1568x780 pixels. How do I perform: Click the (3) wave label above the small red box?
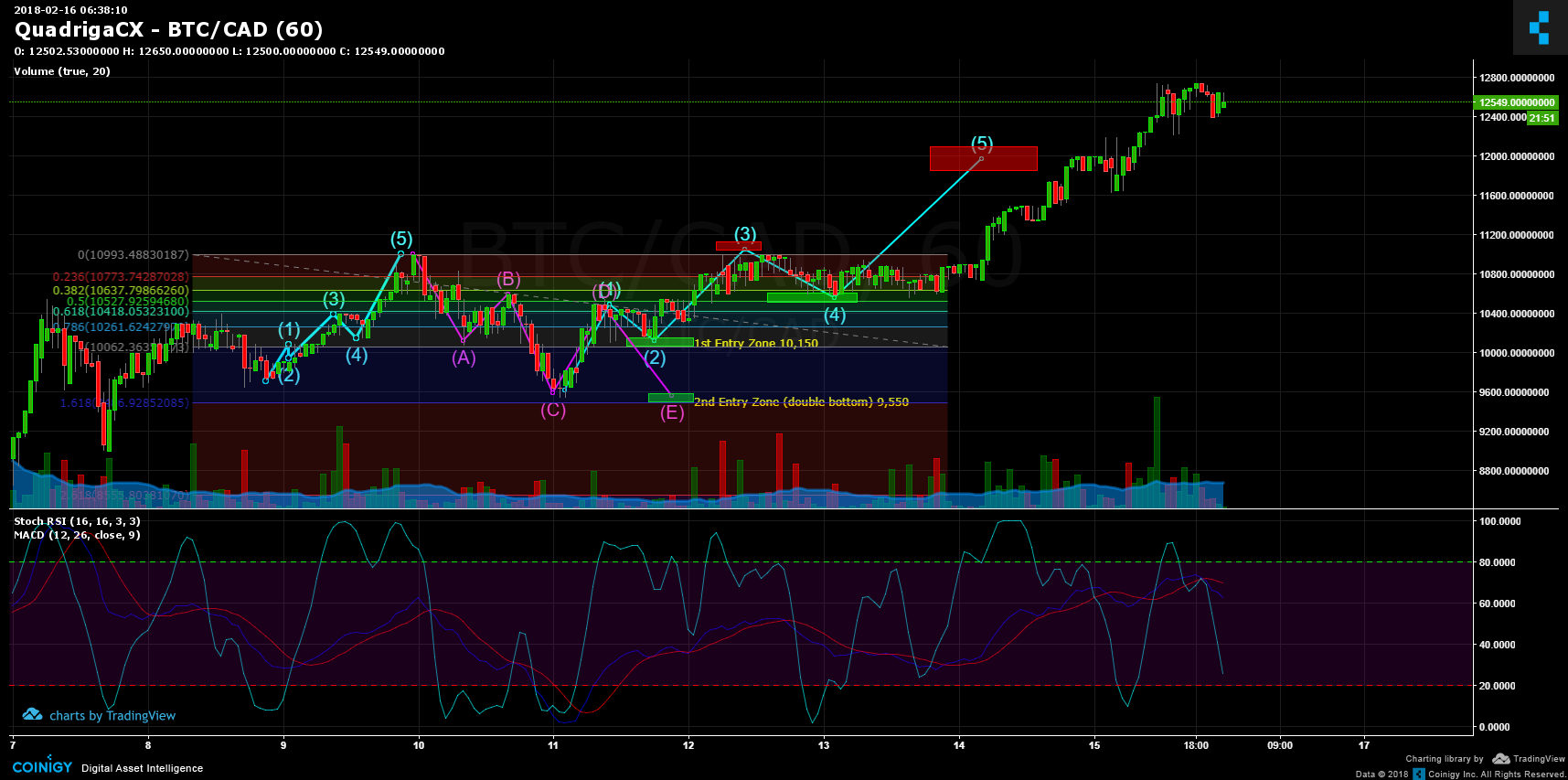pyautogui.click(x=745, y=234)
